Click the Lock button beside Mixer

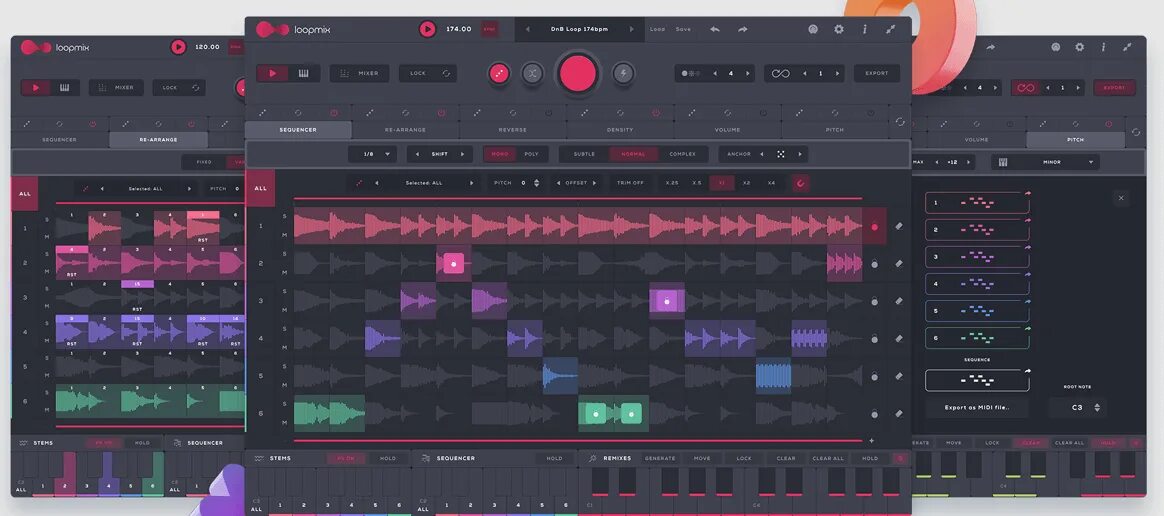[x=428, y=74]
